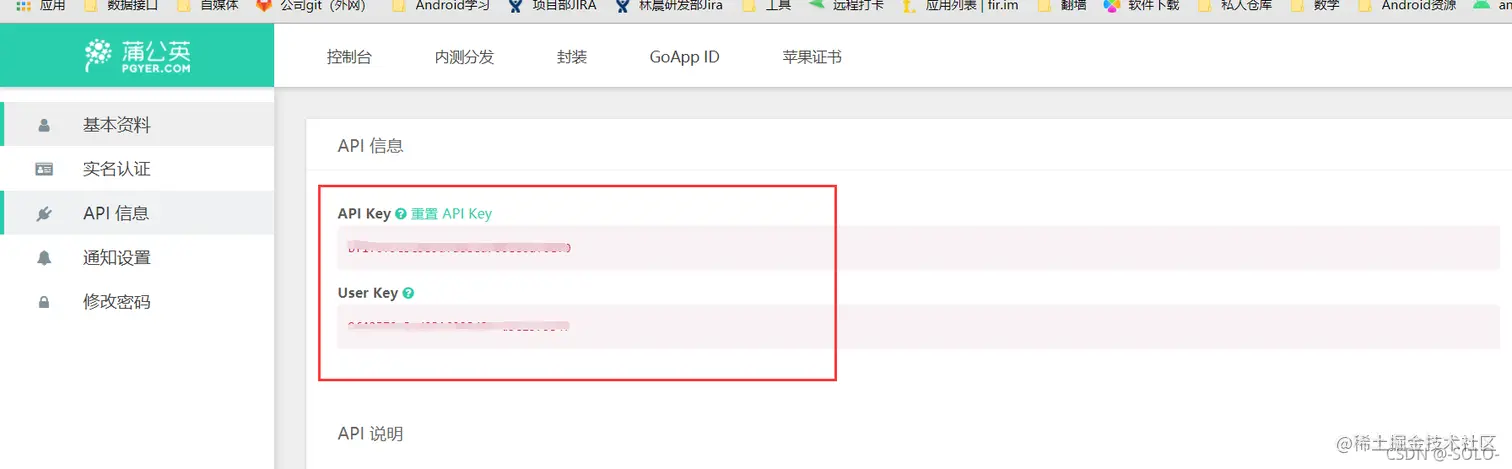Click the lock icon beside 修改密码
Viewport: 1512px width, 469px height.
[x=44, y=301]
